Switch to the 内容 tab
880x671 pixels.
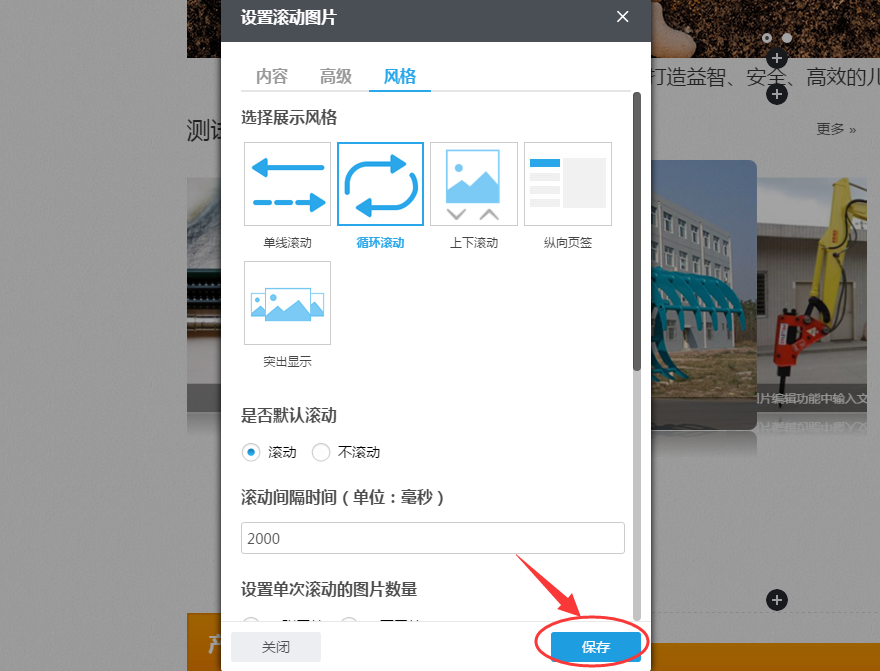271,76
